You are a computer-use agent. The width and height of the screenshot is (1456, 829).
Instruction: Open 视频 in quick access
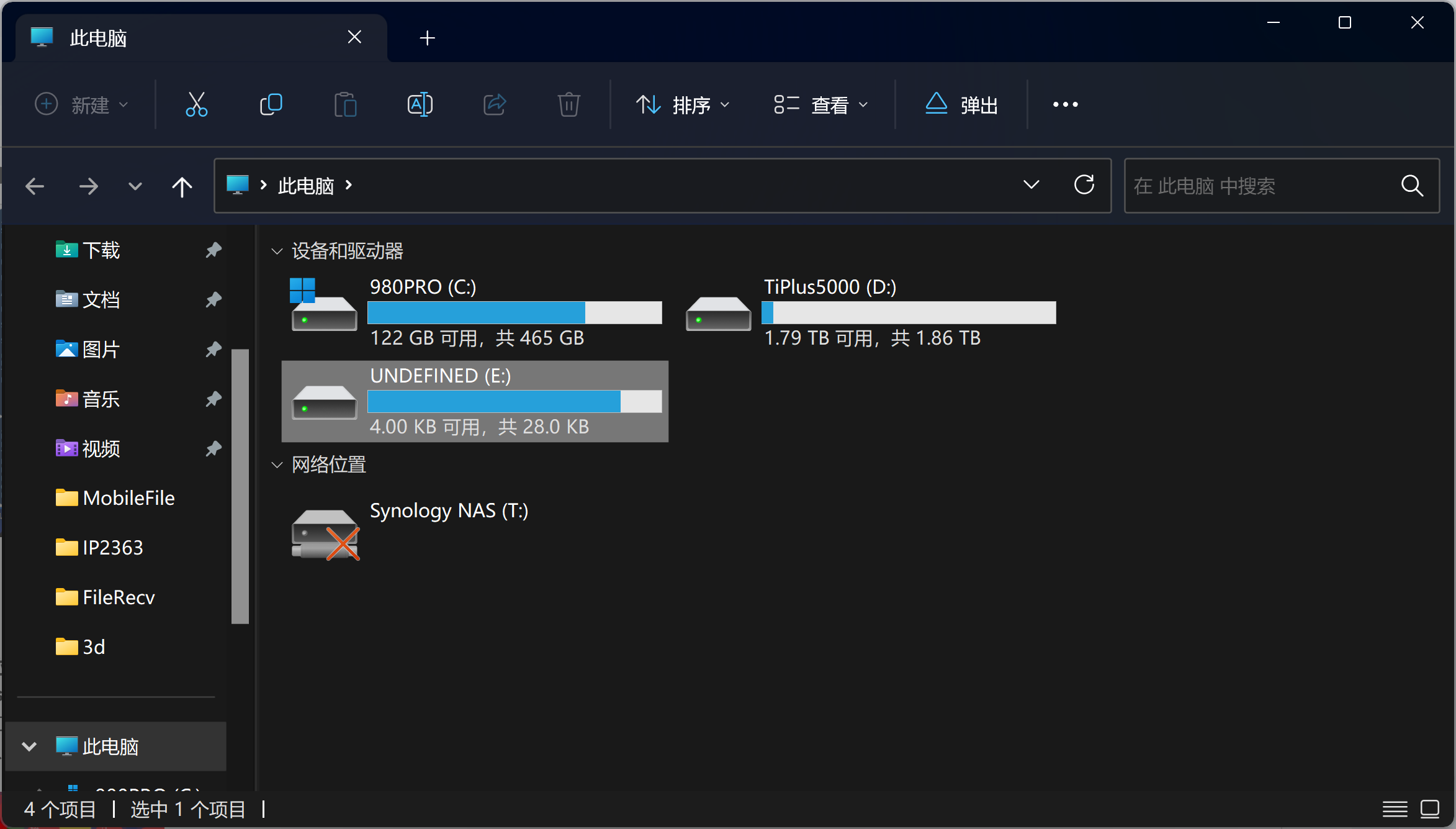click(x=101, y=448)
